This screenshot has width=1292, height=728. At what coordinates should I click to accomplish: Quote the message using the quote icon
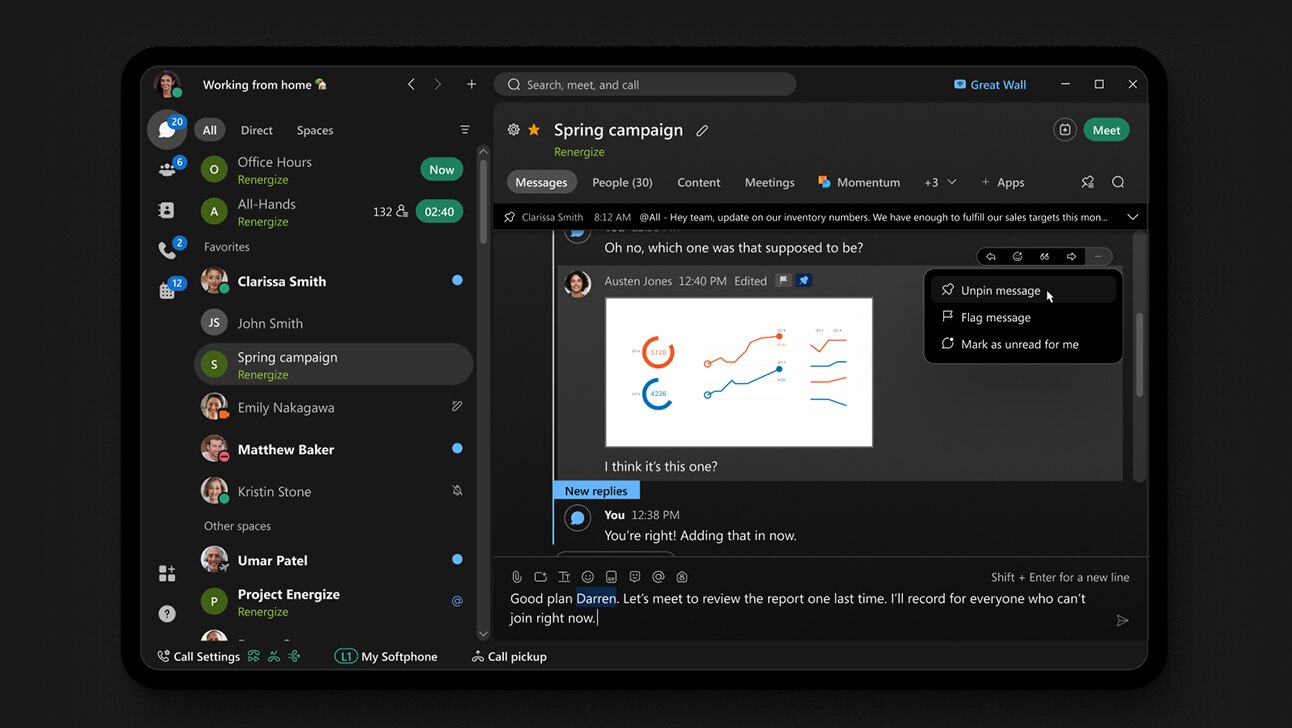click(x=1045, y=257)
